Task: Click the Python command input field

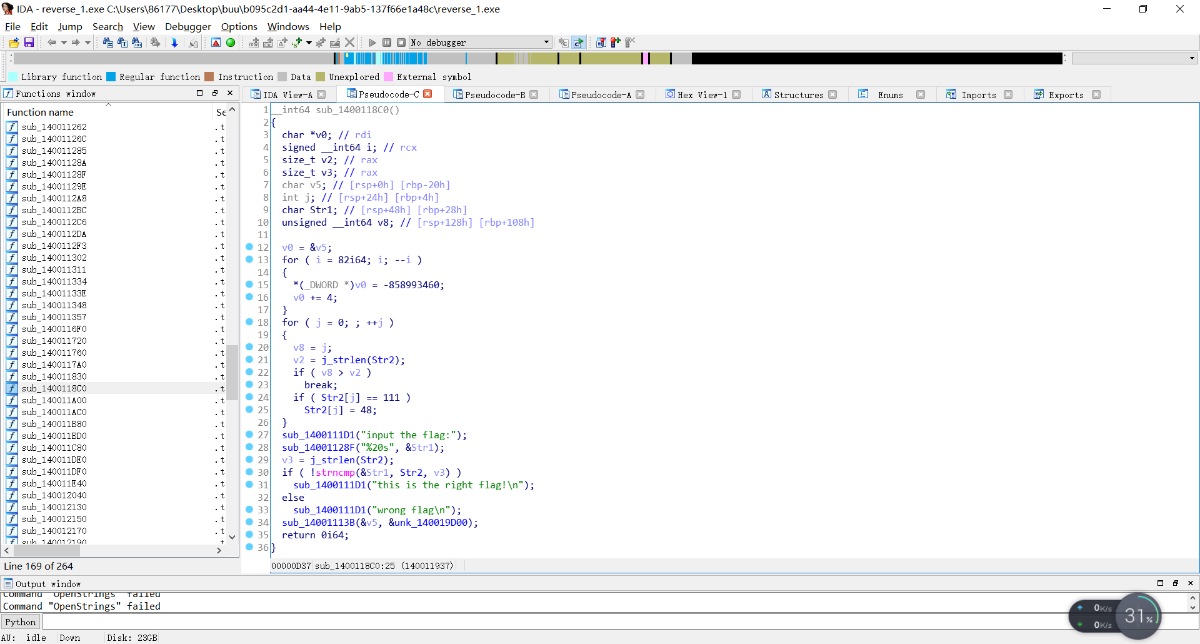Action: point(618,622)
